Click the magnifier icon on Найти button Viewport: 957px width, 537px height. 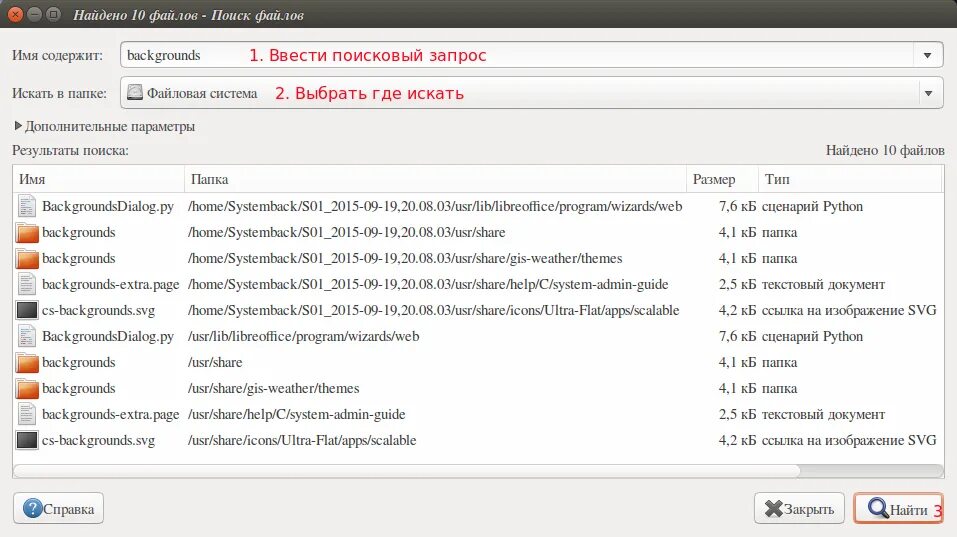click(878, 508)
